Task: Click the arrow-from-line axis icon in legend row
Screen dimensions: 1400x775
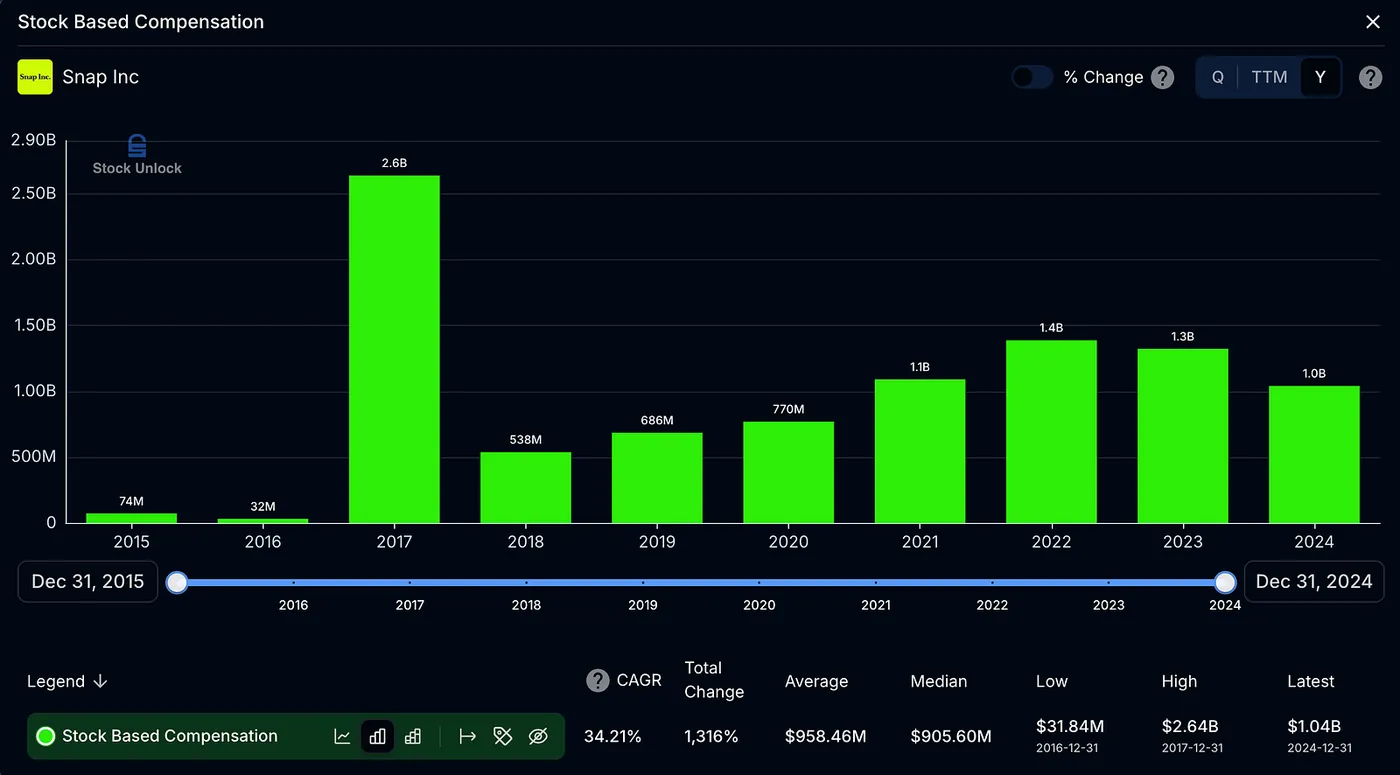Action: click(467, 737)
